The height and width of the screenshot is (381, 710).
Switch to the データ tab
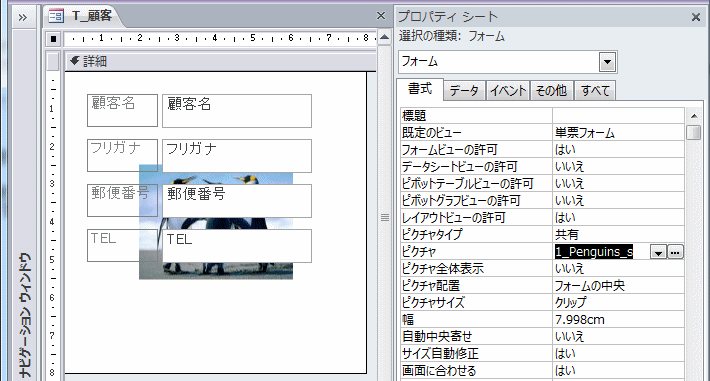464,91
